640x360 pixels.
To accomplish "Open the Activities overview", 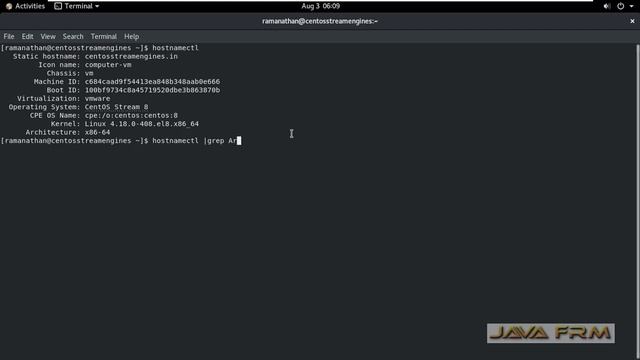I will click(25, 6).
